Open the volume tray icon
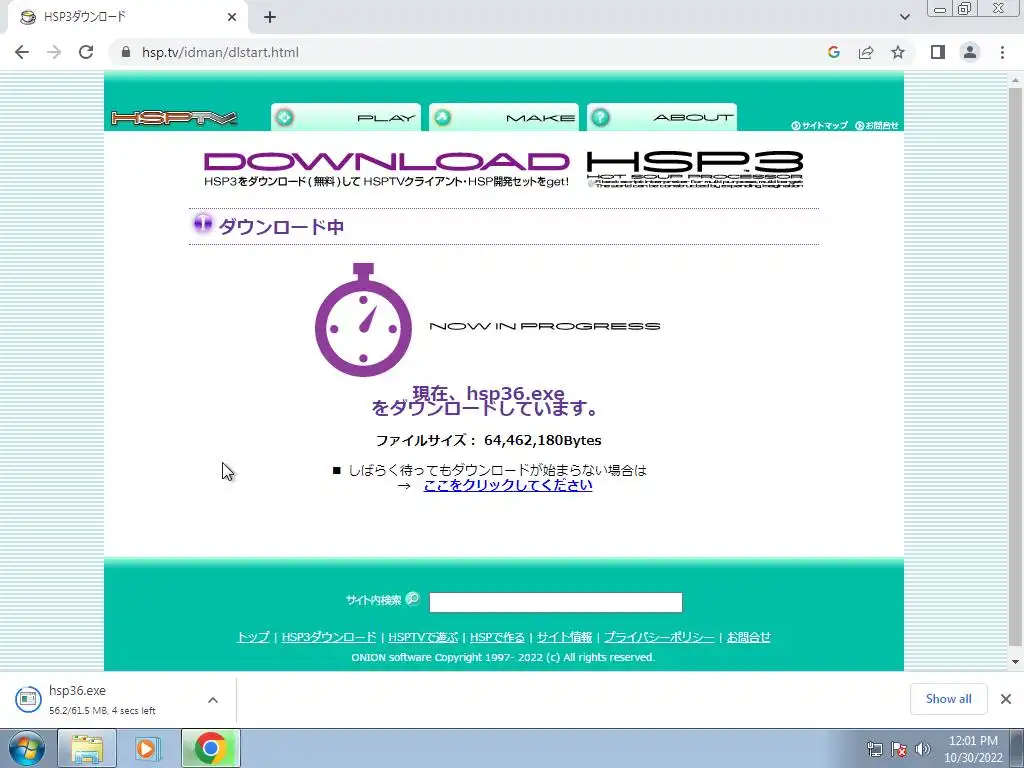This screenshot has height=768, width=1024. tap(923, 749)
